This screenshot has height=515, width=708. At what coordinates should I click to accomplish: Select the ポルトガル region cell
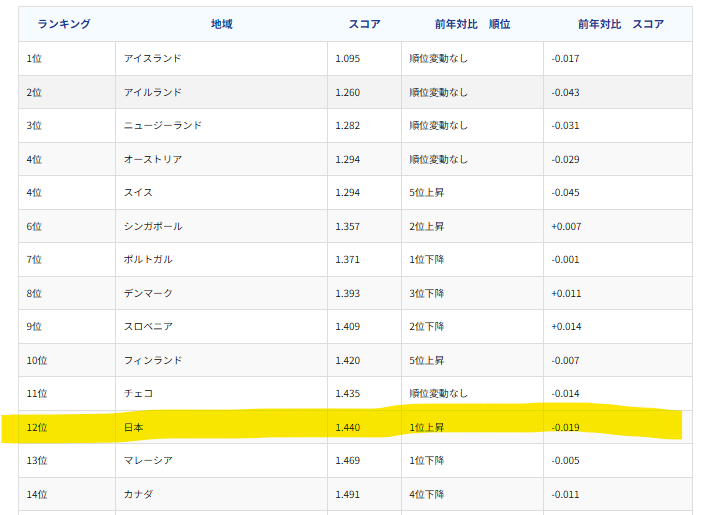point(148,260)
